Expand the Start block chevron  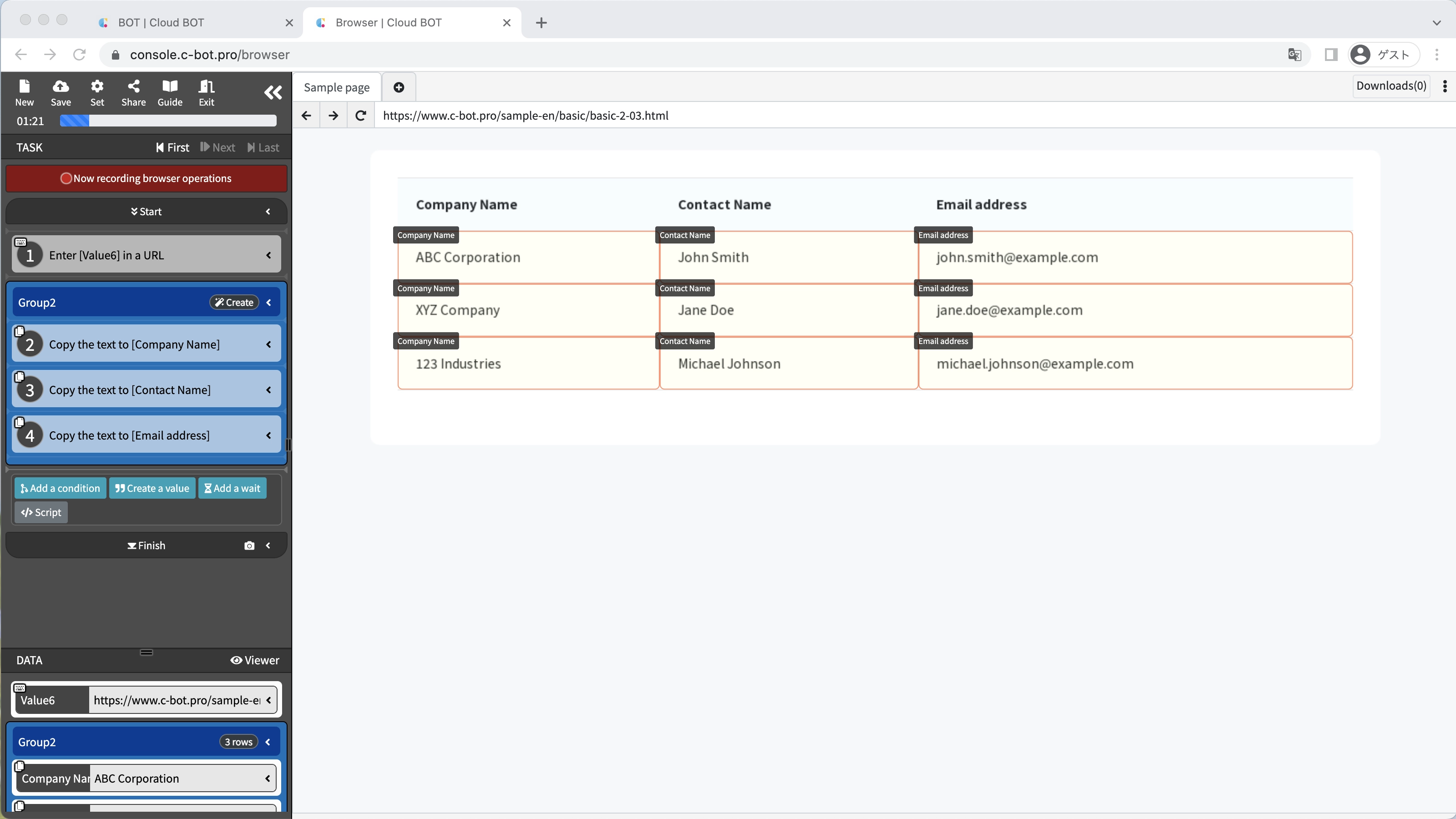(x=268, y=212)
